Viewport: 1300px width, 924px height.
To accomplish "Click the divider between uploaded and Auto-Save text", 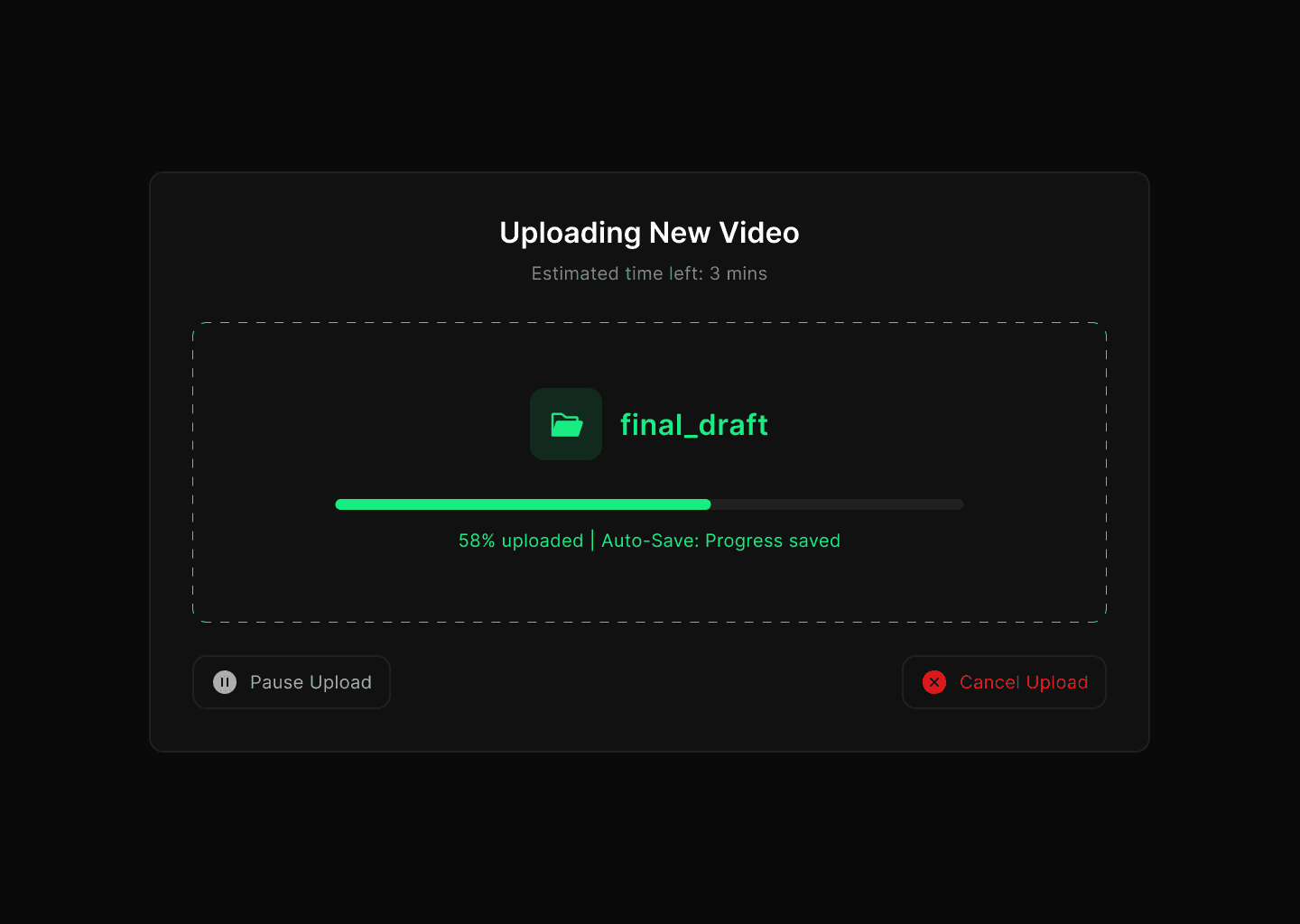I will (x=592, y=541).
